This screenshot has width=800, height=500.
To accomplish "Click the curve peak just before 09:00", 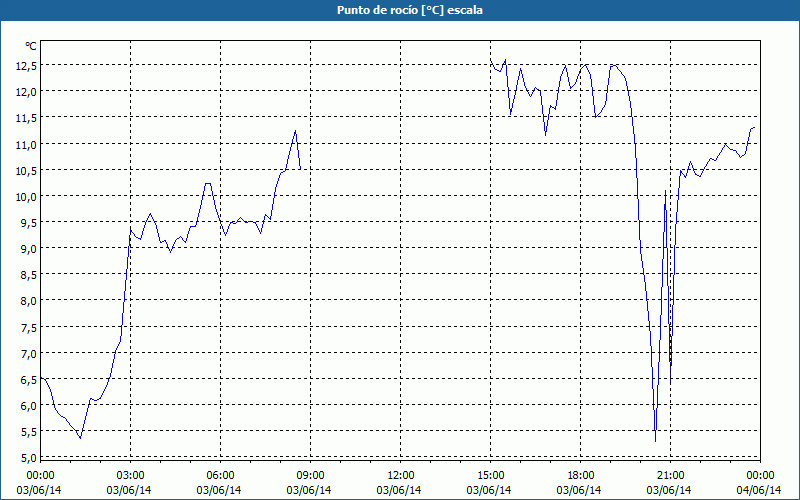I will click(x=295, y=131).
